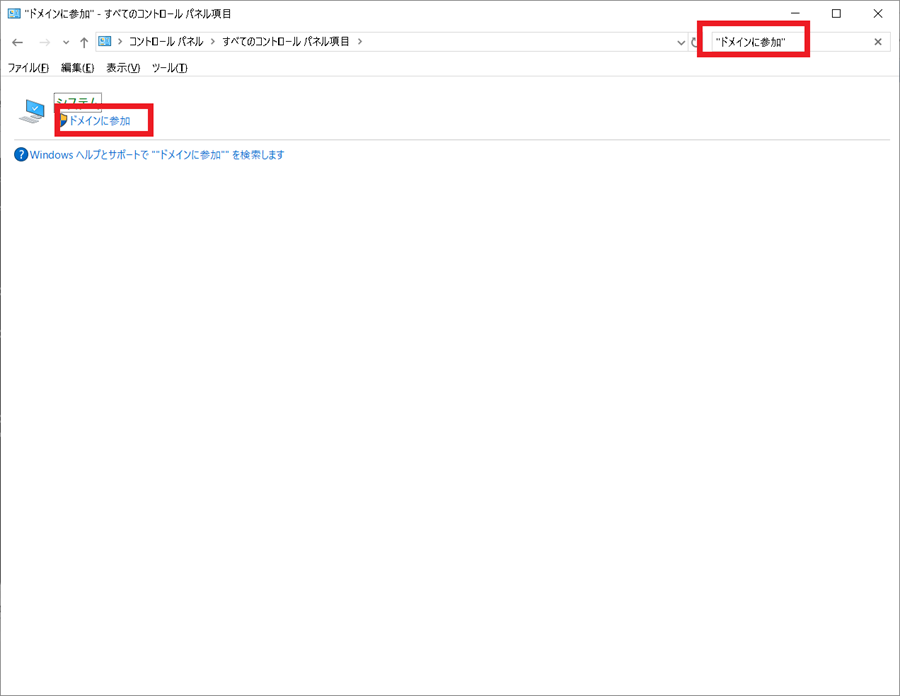Navigate back using the back arrow

16,42
